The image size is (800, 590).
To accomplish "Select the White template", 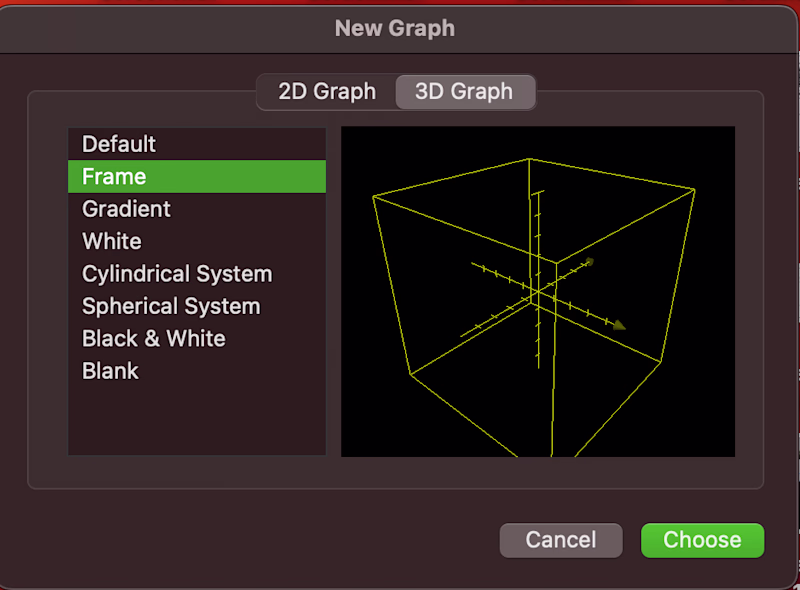I will click(x=111, y=241).
